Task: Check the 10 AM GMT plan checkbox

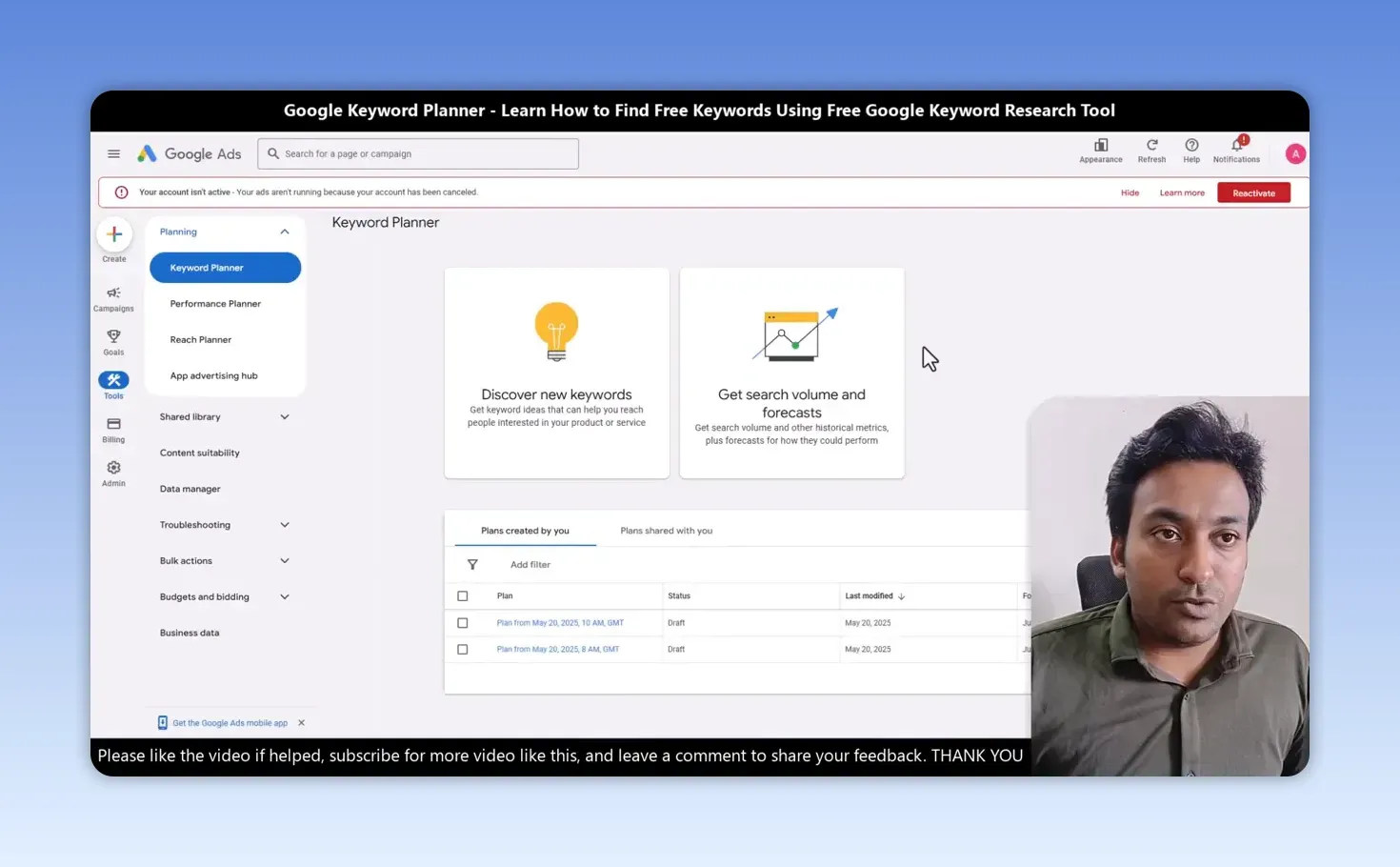Action: pos(463,623)
